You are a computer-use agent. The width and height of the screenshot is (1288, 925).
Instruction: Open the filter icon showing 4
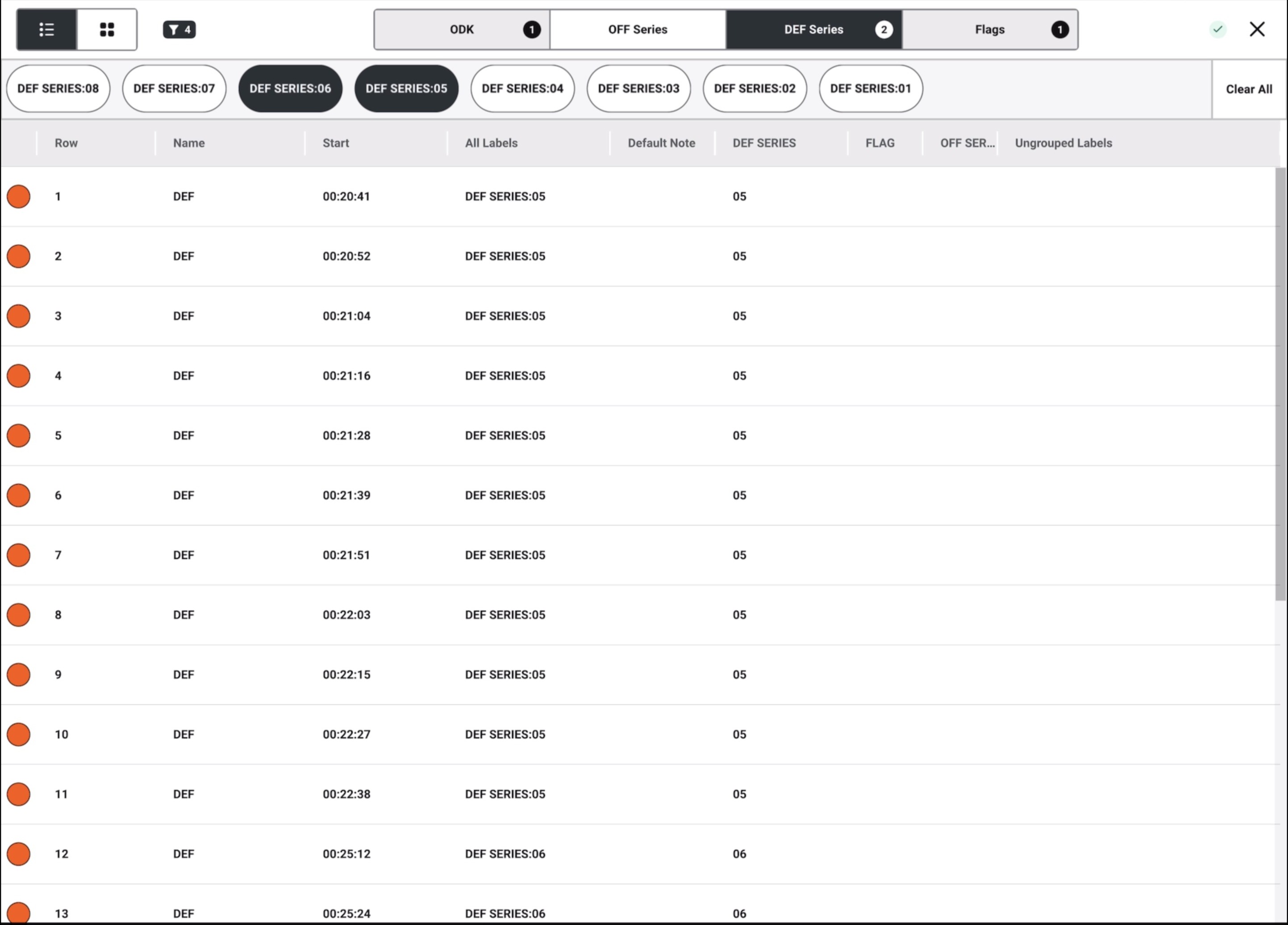point(179,29)
